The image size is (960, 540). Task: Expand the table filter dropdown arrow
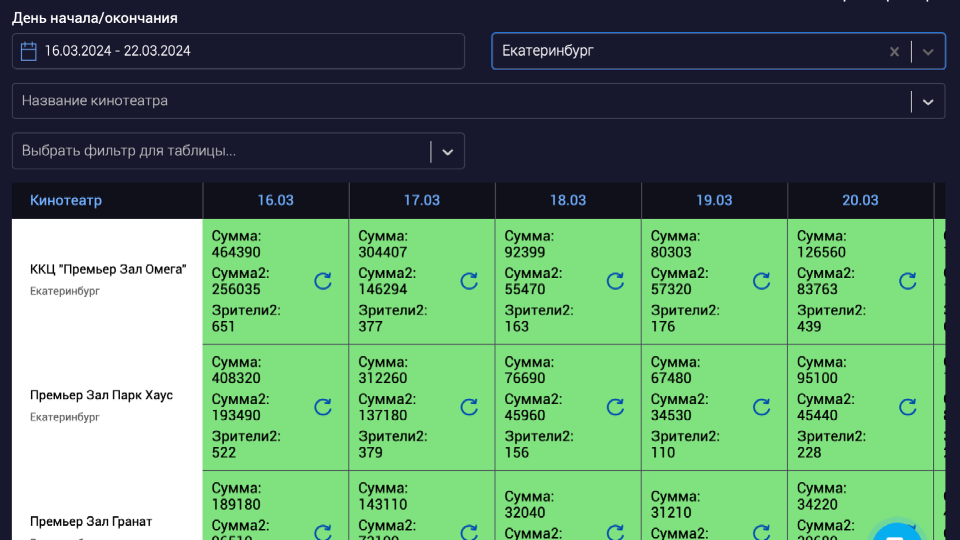point(447,151)
